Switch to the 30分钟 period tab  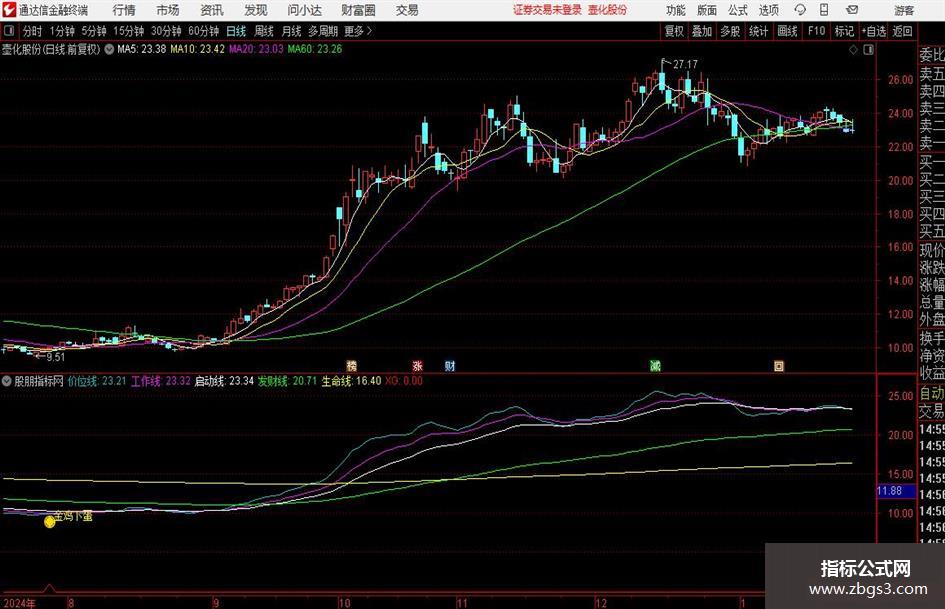point(166,31)
